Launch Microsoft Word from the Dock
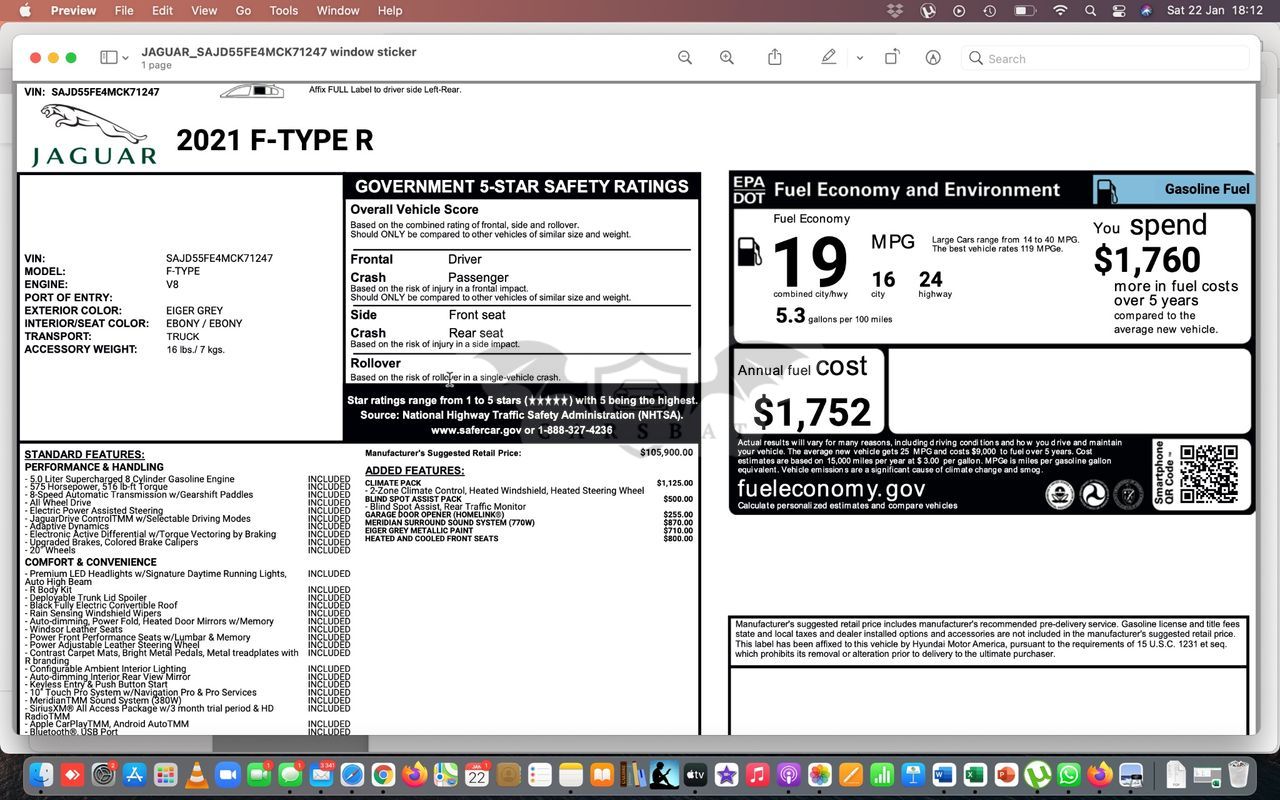The width and height of the screenshot is (1280, 800). (944, 775)
